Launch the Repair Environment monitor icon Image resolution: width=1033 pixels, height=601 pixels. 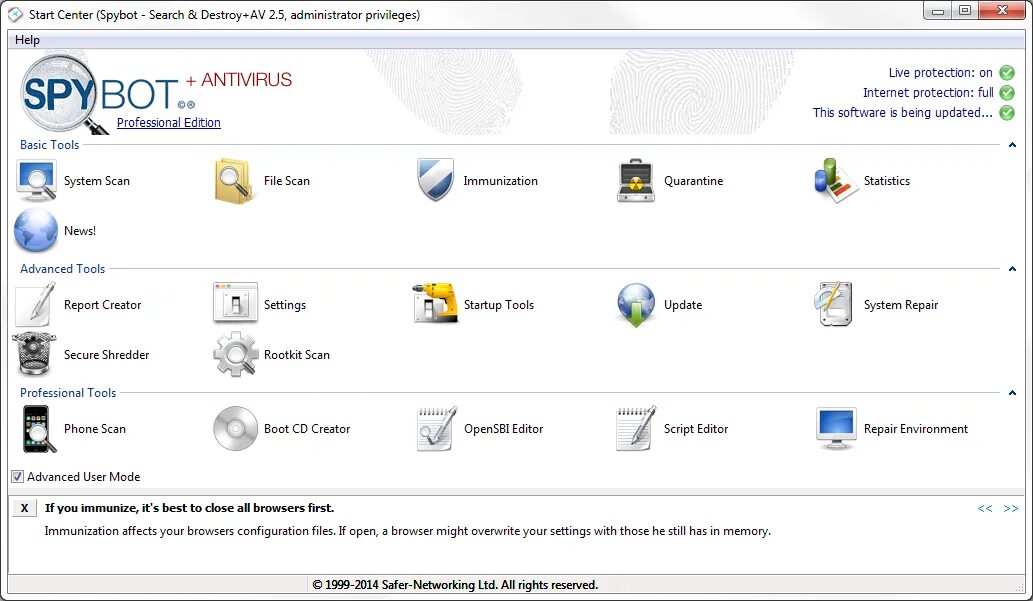(x=835, y=429)
